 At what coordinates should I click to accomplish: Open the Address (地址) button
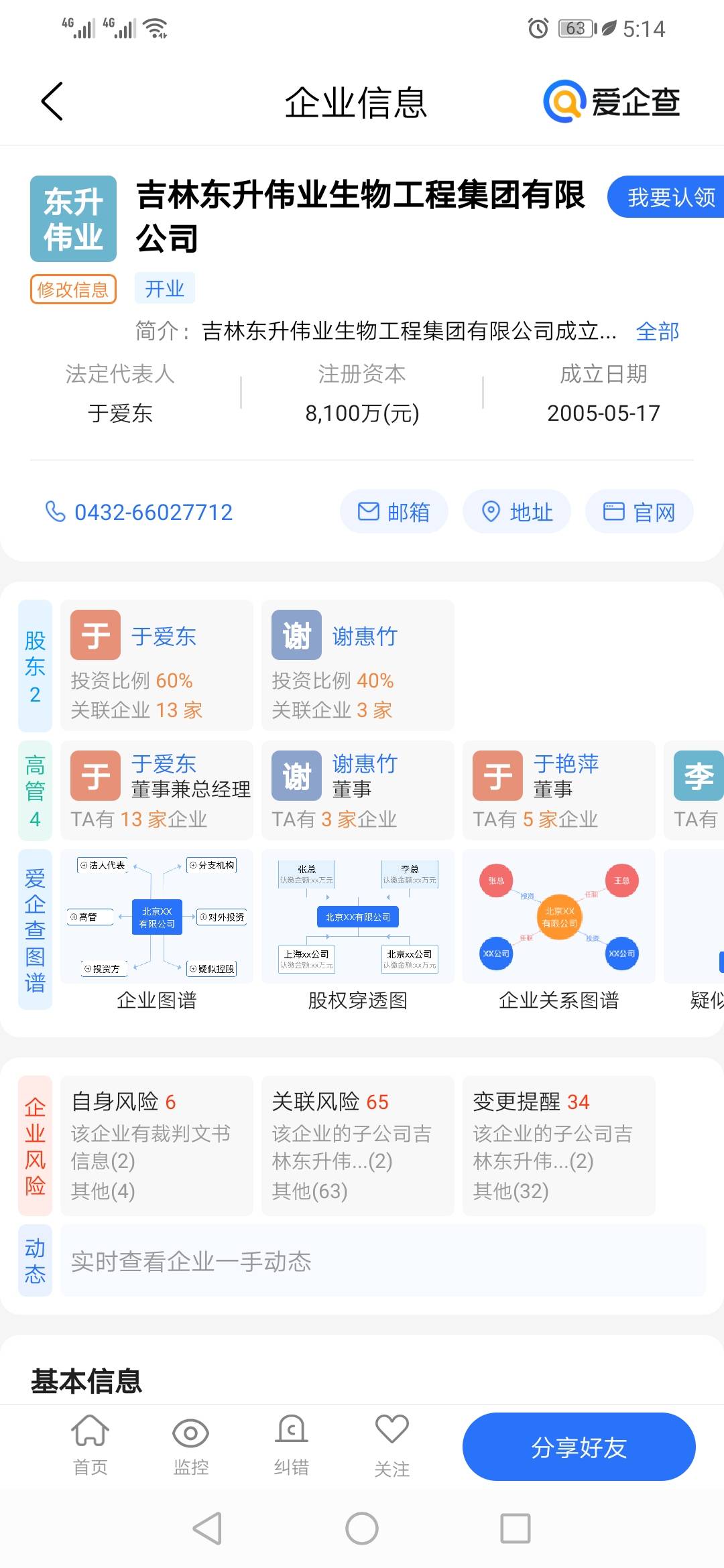517,512
